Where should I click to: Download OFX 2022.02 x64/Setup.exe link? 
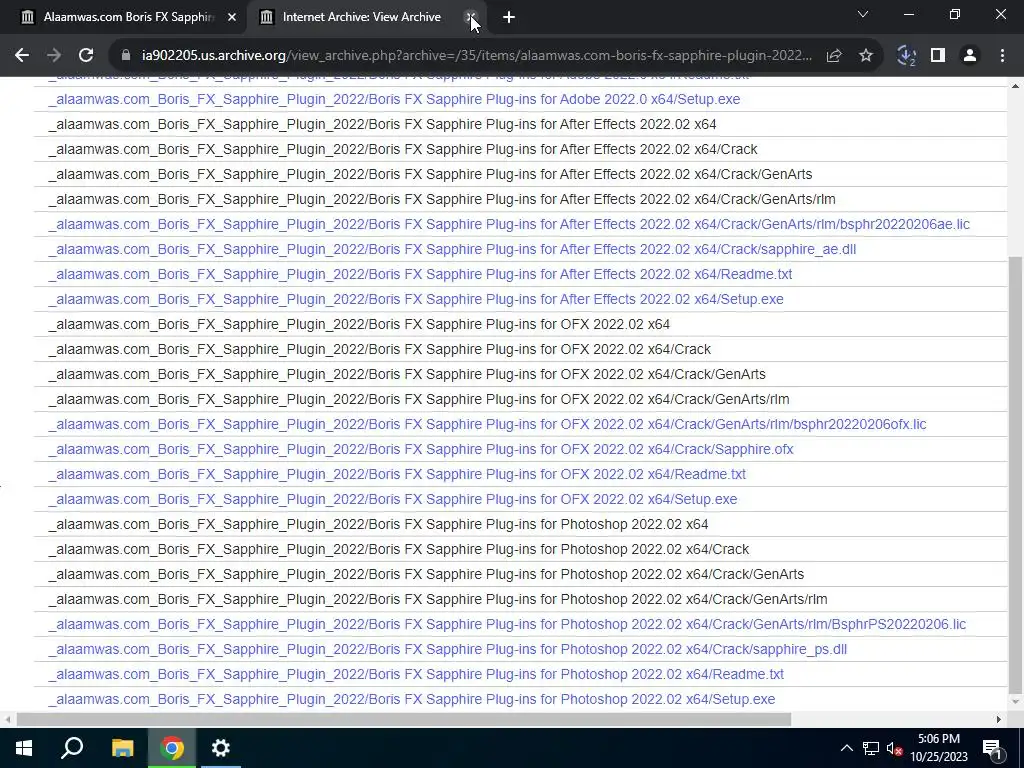point(392,499)
